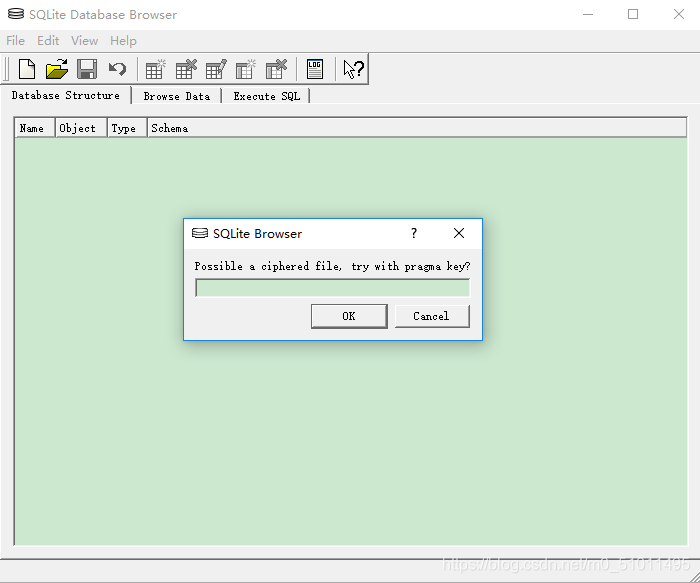Switch to the Browse Data tab
700x583 pixels.
pyautogui.click(x=177, y=96)
